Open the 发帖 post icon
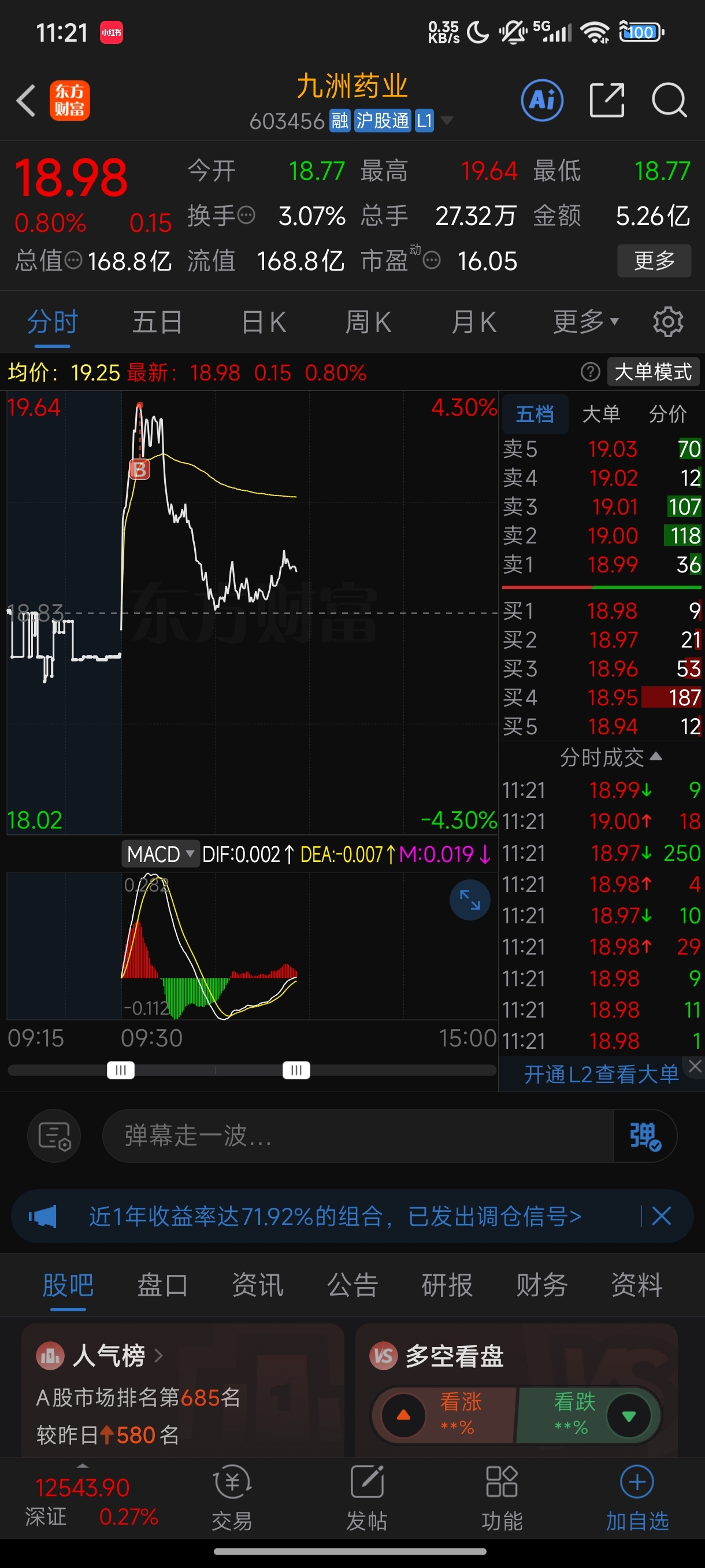The height and width of the screenshot is (1568, 705). (367, 1482)
